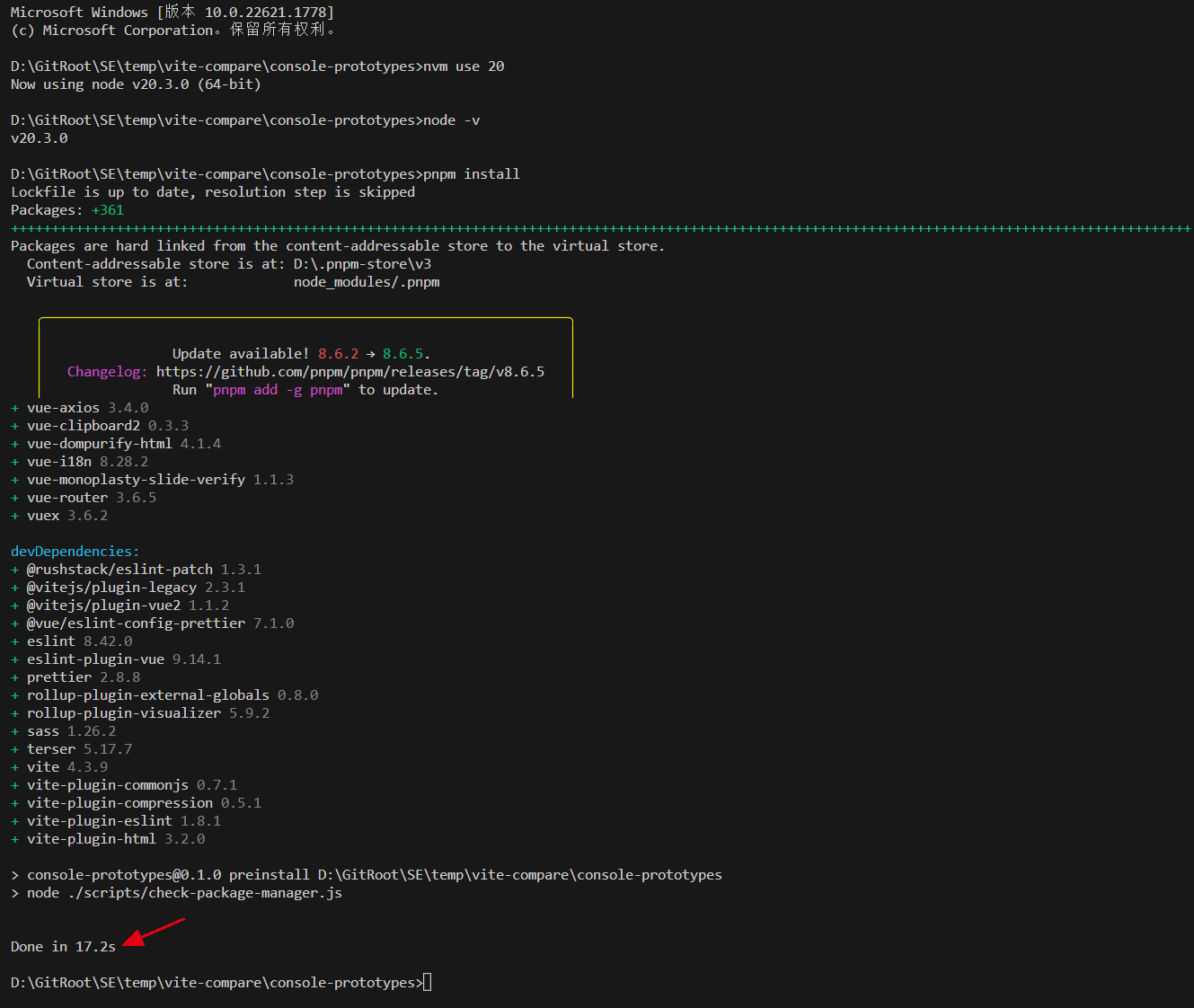
Task: Click the 'vite-plugin-html 3.2.0' line
Action: [x=108, y=839]
